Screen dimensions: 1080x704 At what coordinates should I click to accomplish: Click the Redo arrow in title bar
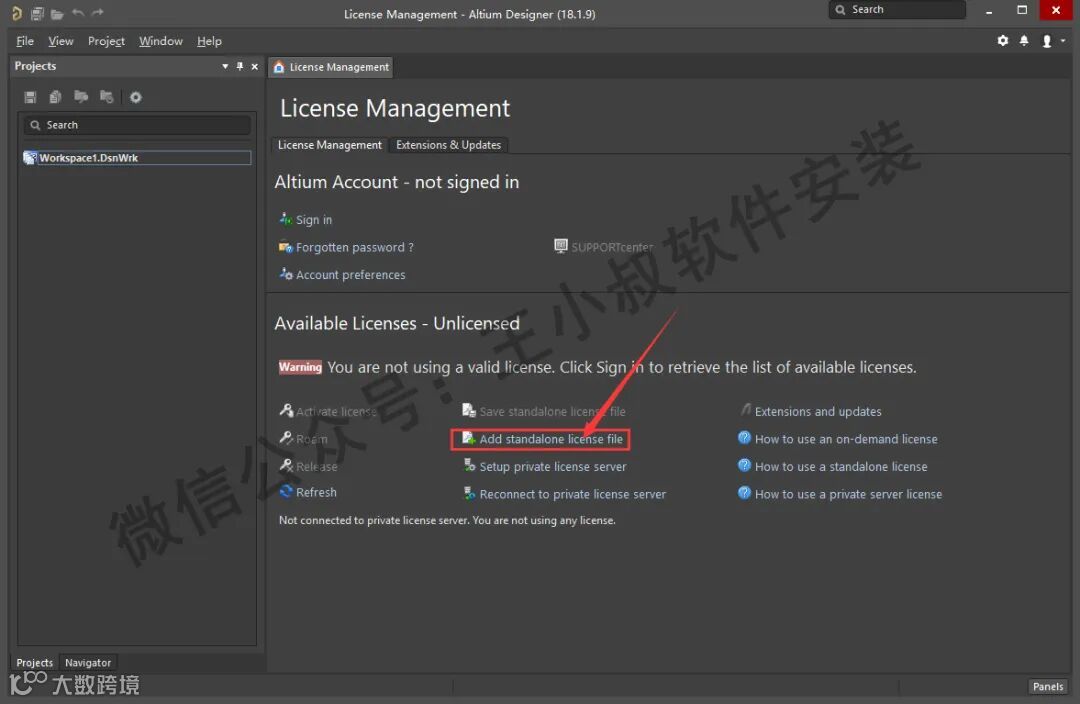[98, 12]
